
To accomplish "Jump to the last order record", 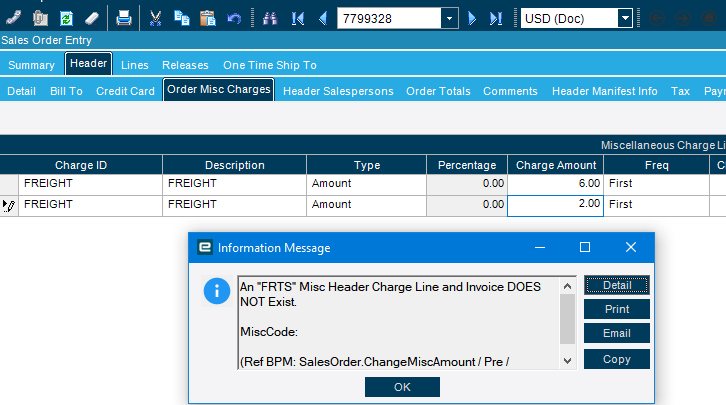I will 496,19.
